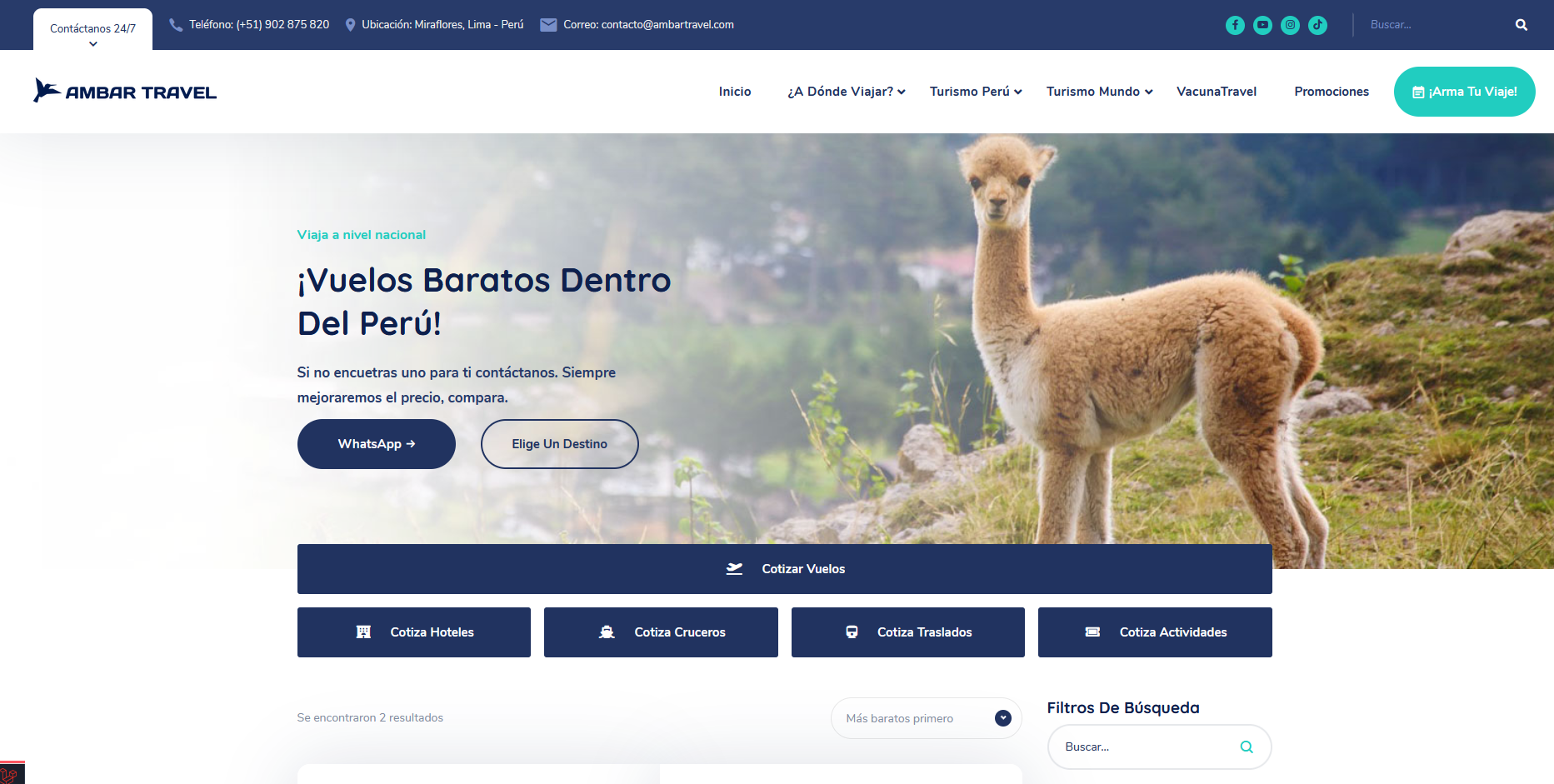Screen dimensions: 1554x784
Task: Click the Ambar Travel logo
Action: (x=125, y=91)
